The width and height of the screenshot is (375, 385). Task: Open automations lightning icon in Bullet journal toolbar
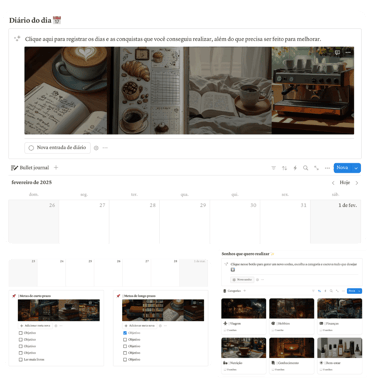pos(295,168)
